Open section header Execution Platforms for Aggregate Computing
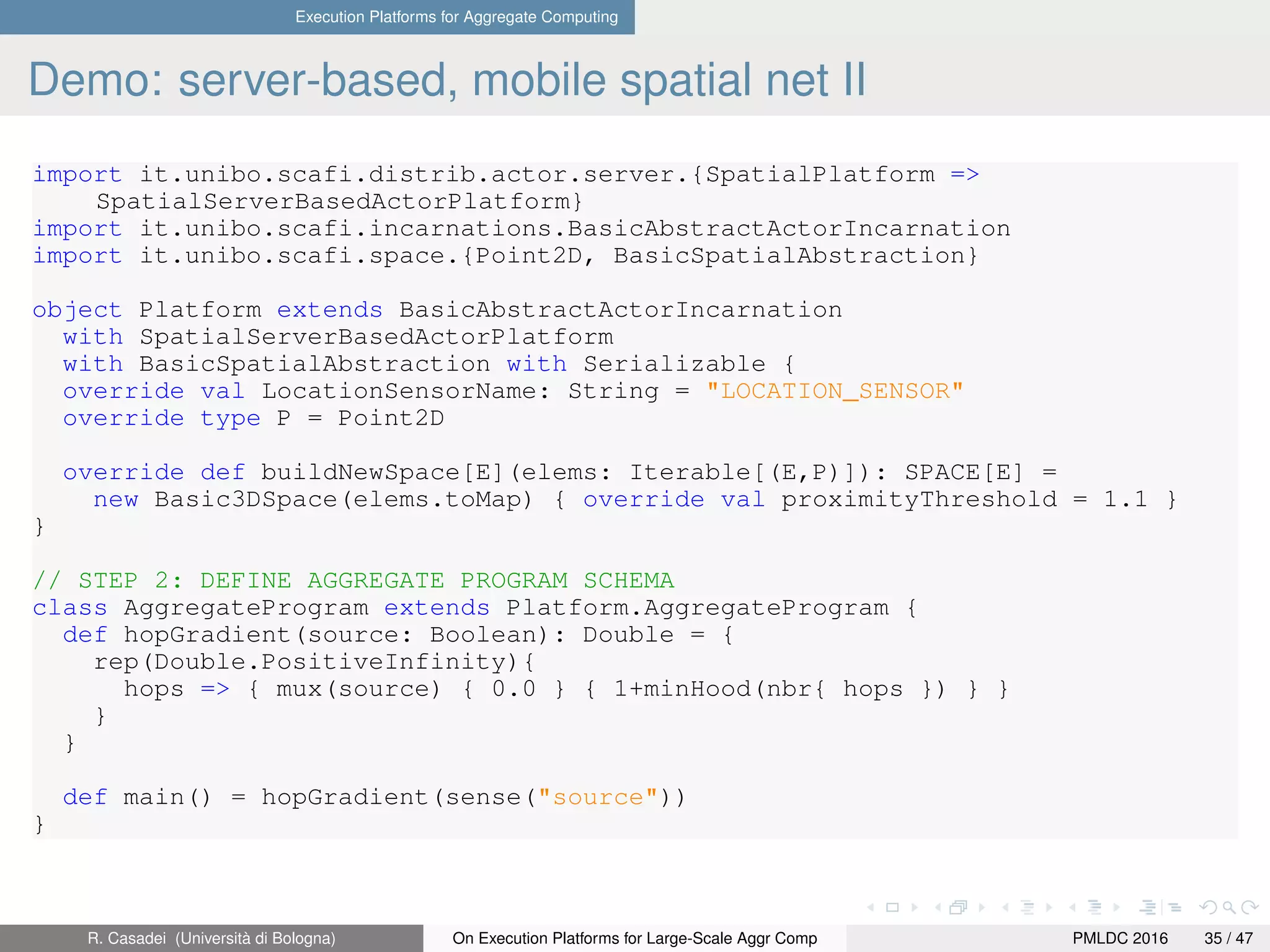Viewport: 1270px width, 952px height. [456, 17]
